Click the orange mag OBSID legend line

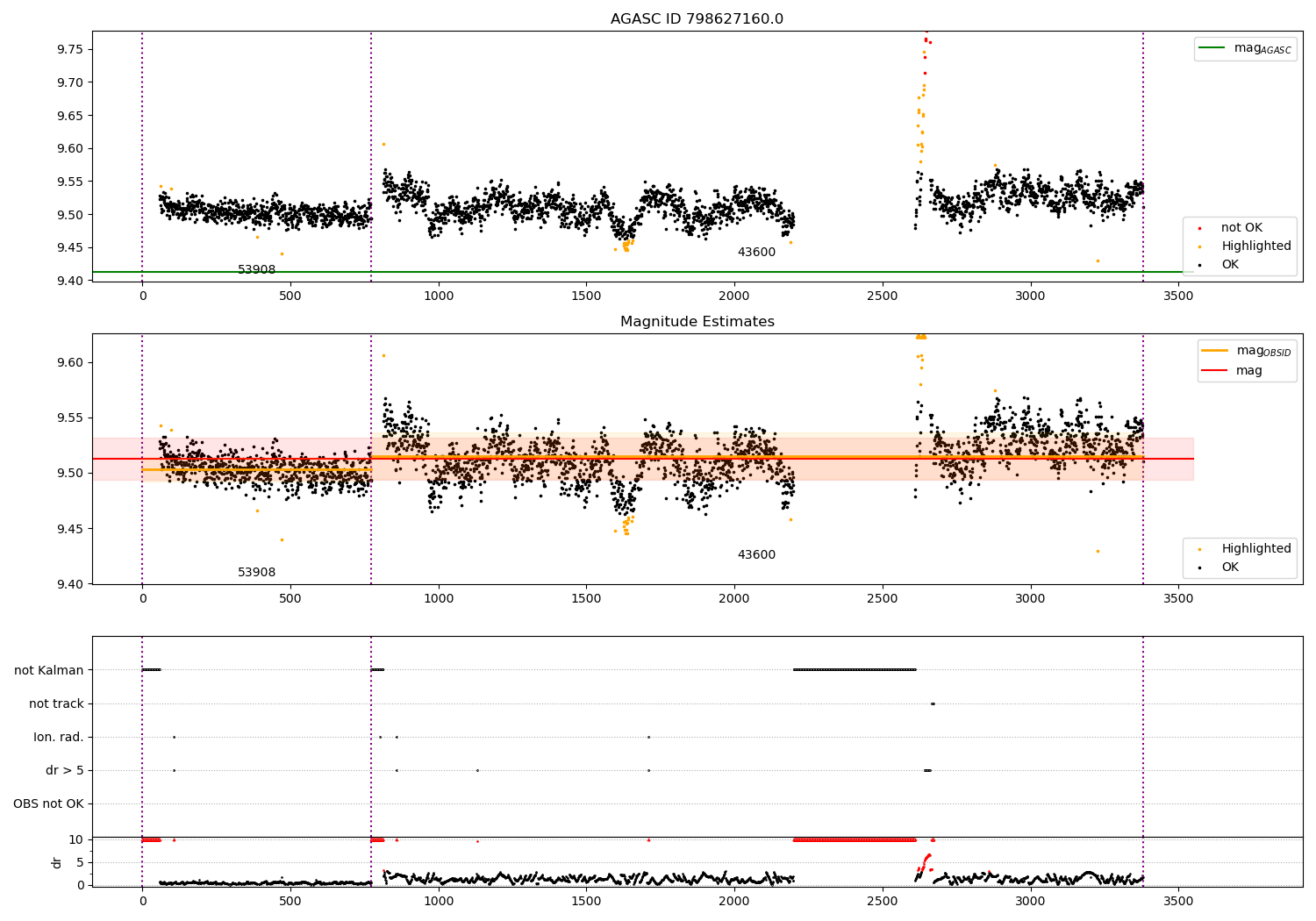[x=1215, y=351]
